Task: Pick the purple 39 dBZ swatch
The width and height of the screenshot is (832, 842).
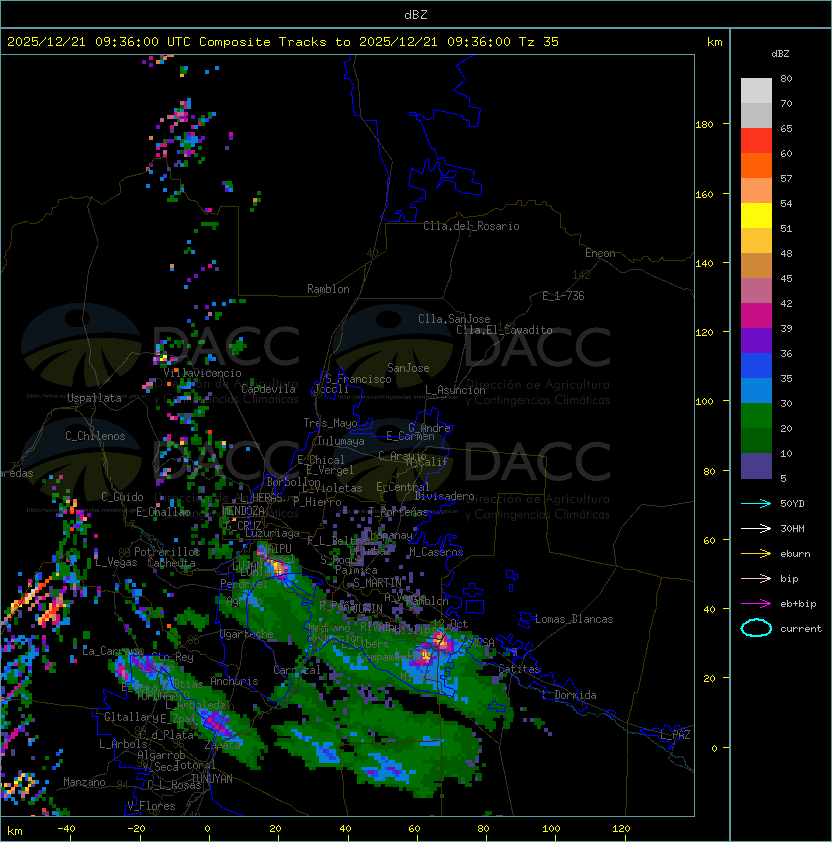Action: [756, 341]
